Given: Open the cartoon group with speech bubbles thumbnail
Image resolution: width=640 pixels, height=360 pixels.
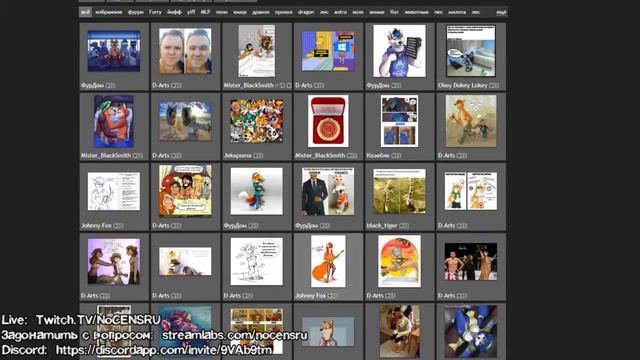Looking at the screenshot, I should [x=185, y=191].
